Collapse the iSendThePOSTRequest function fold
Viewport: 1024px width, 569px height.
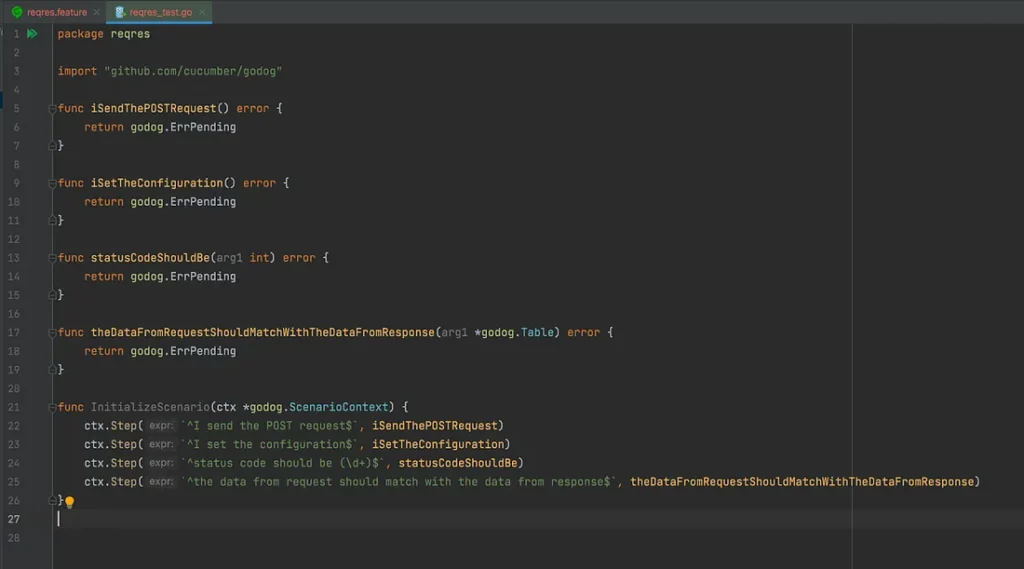(52, 109)
